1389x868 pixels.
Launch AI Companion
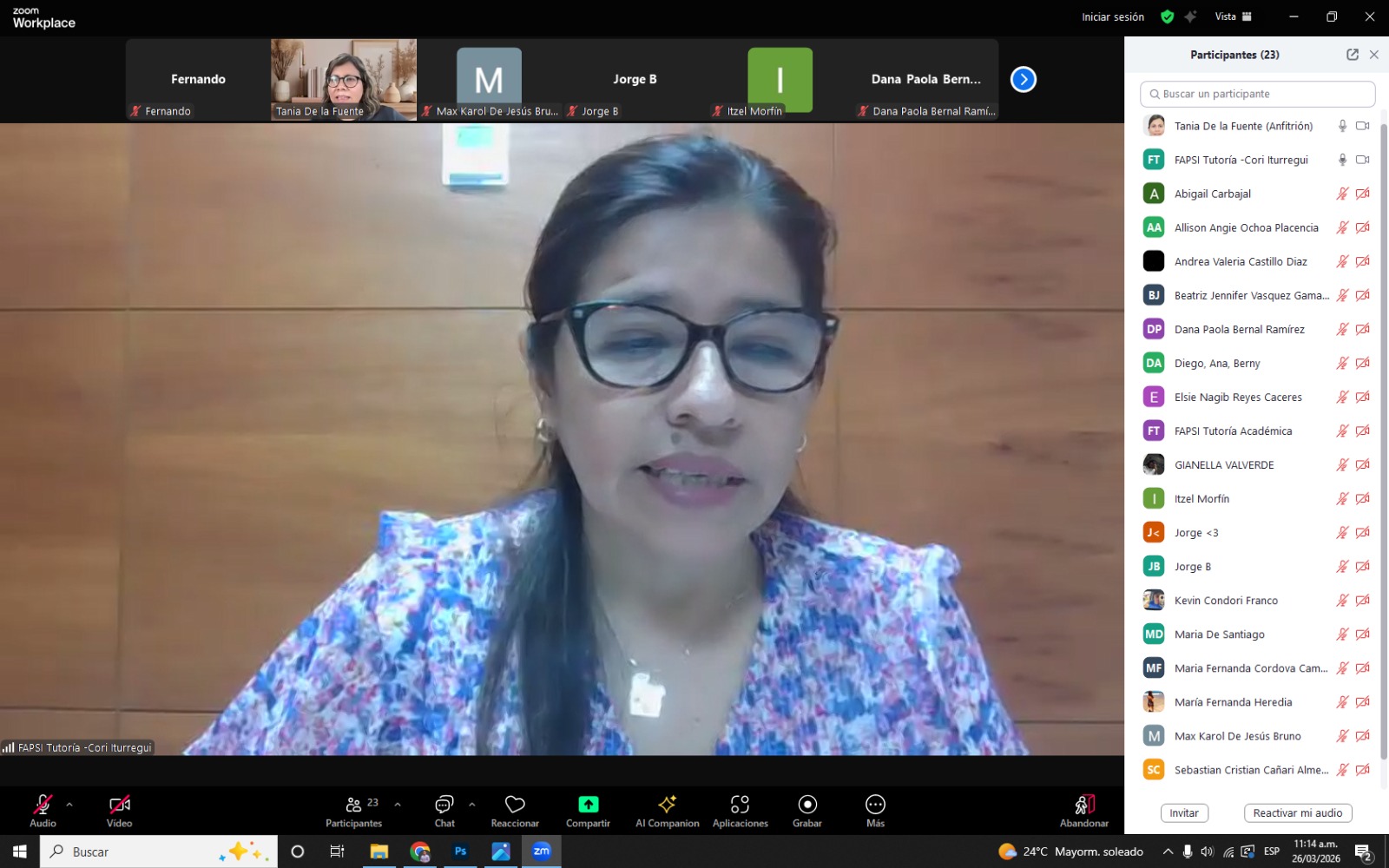pos(667,810)
